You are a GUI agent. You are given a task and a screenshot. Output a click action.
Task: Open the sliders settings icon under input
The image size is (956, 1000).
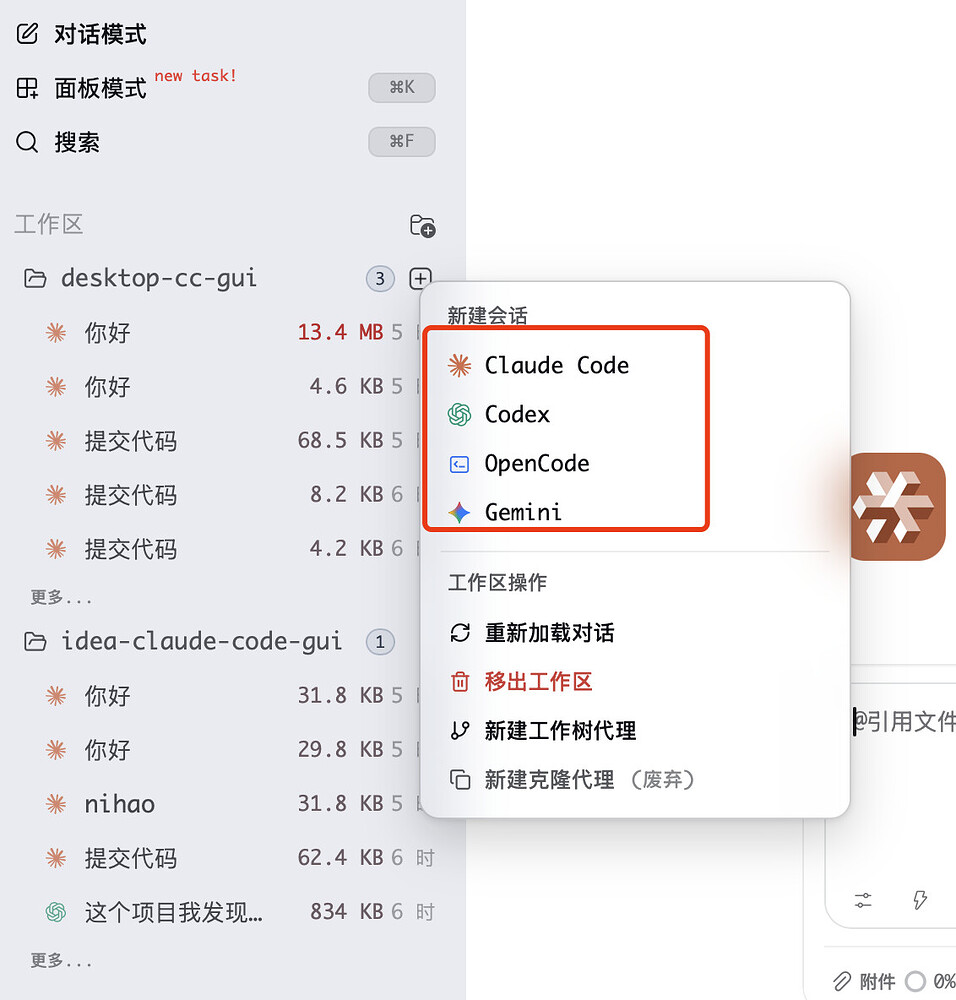863,901
